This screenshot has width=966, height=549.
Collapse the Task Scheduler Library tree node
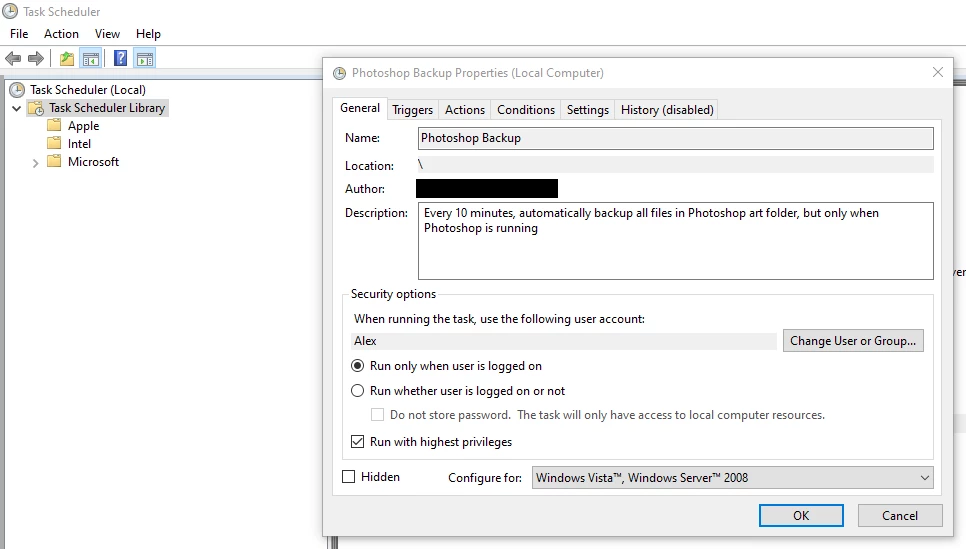coord(17,108)
